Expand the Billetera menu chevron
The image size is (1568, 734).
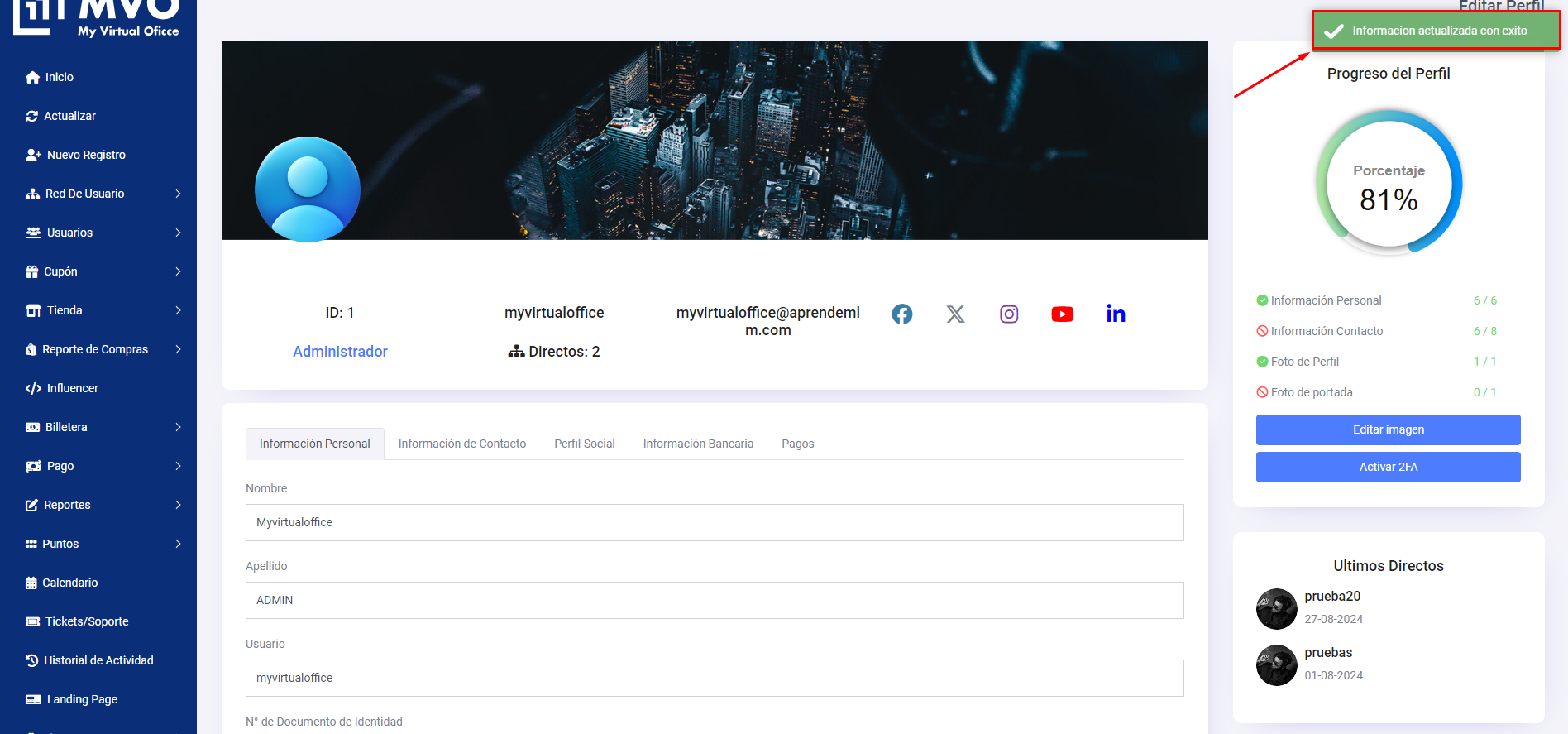[x=178, y=427]
